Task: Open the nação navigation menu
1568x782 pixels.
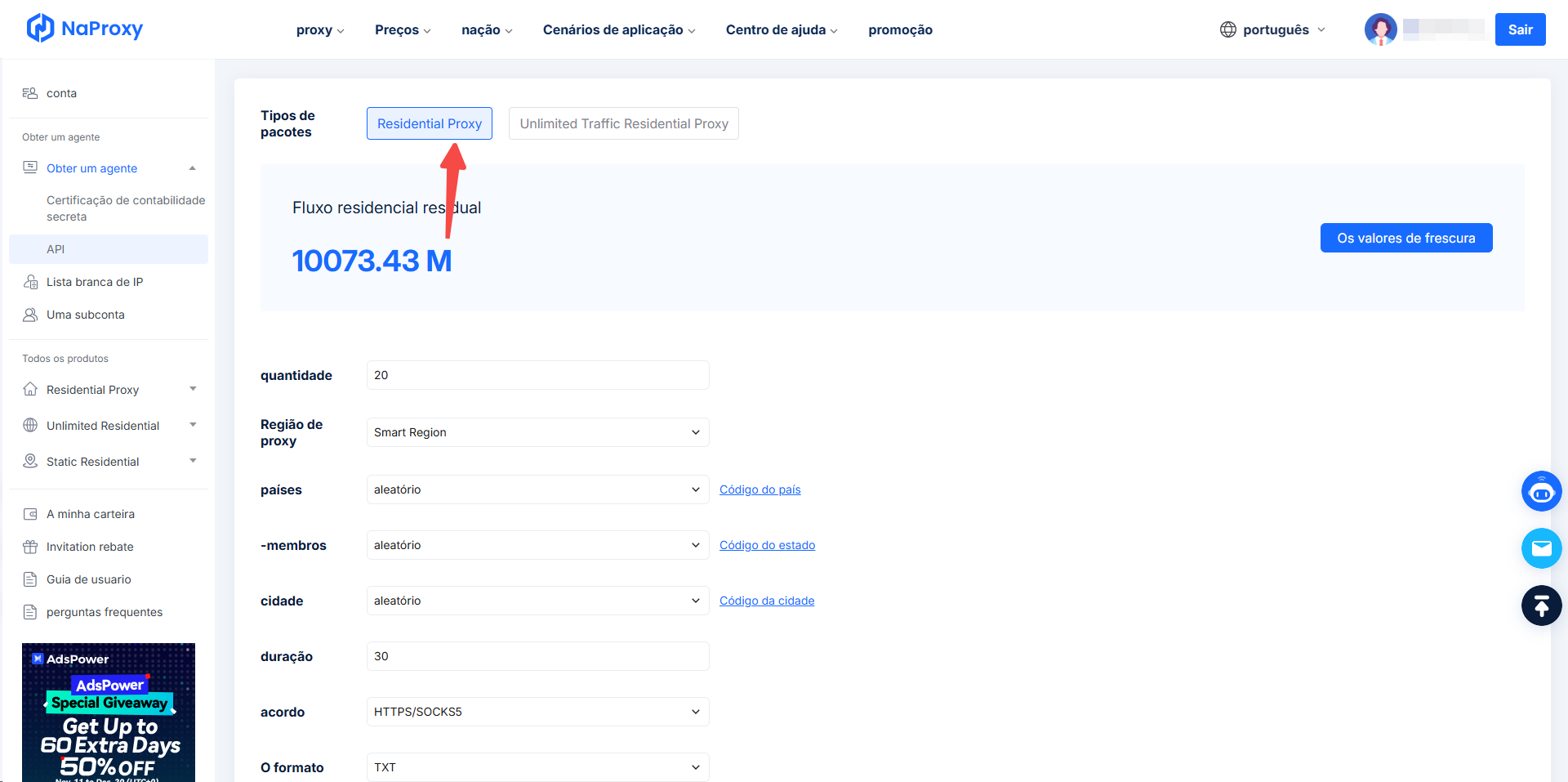Action: click(x=487, y=29)
